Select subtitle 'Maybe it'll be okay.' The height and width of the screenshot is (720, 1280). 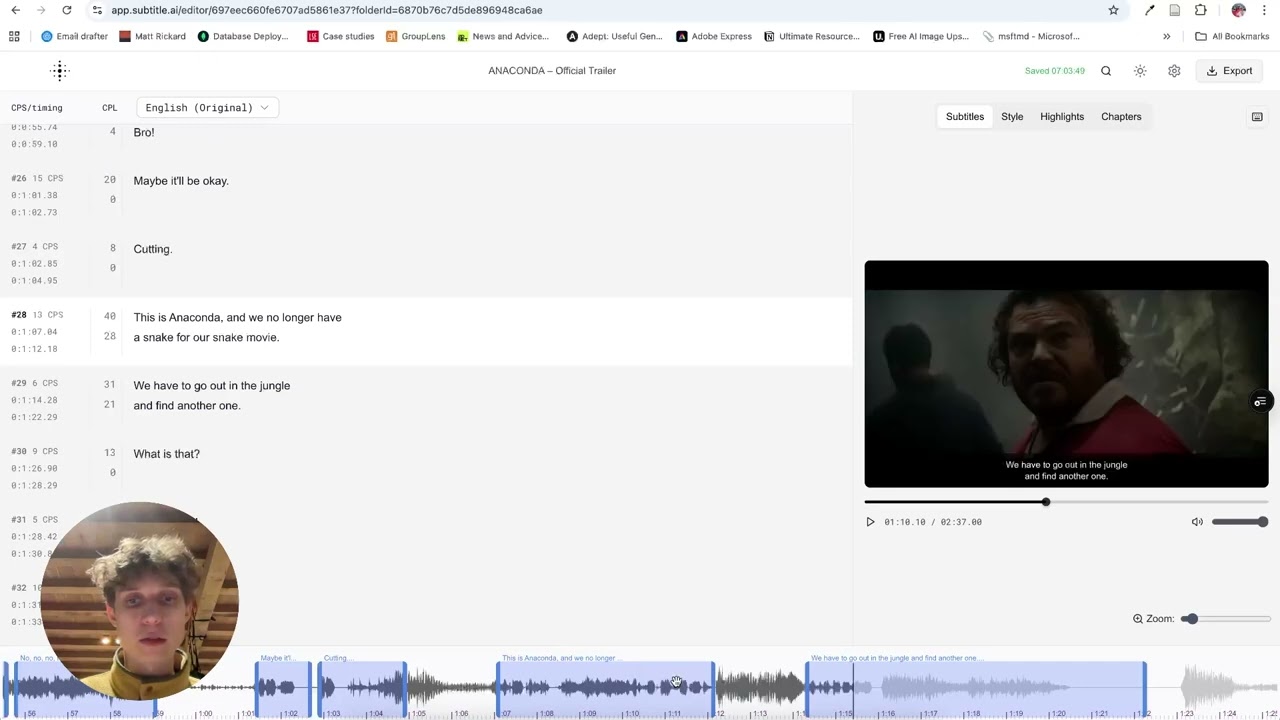181,181
